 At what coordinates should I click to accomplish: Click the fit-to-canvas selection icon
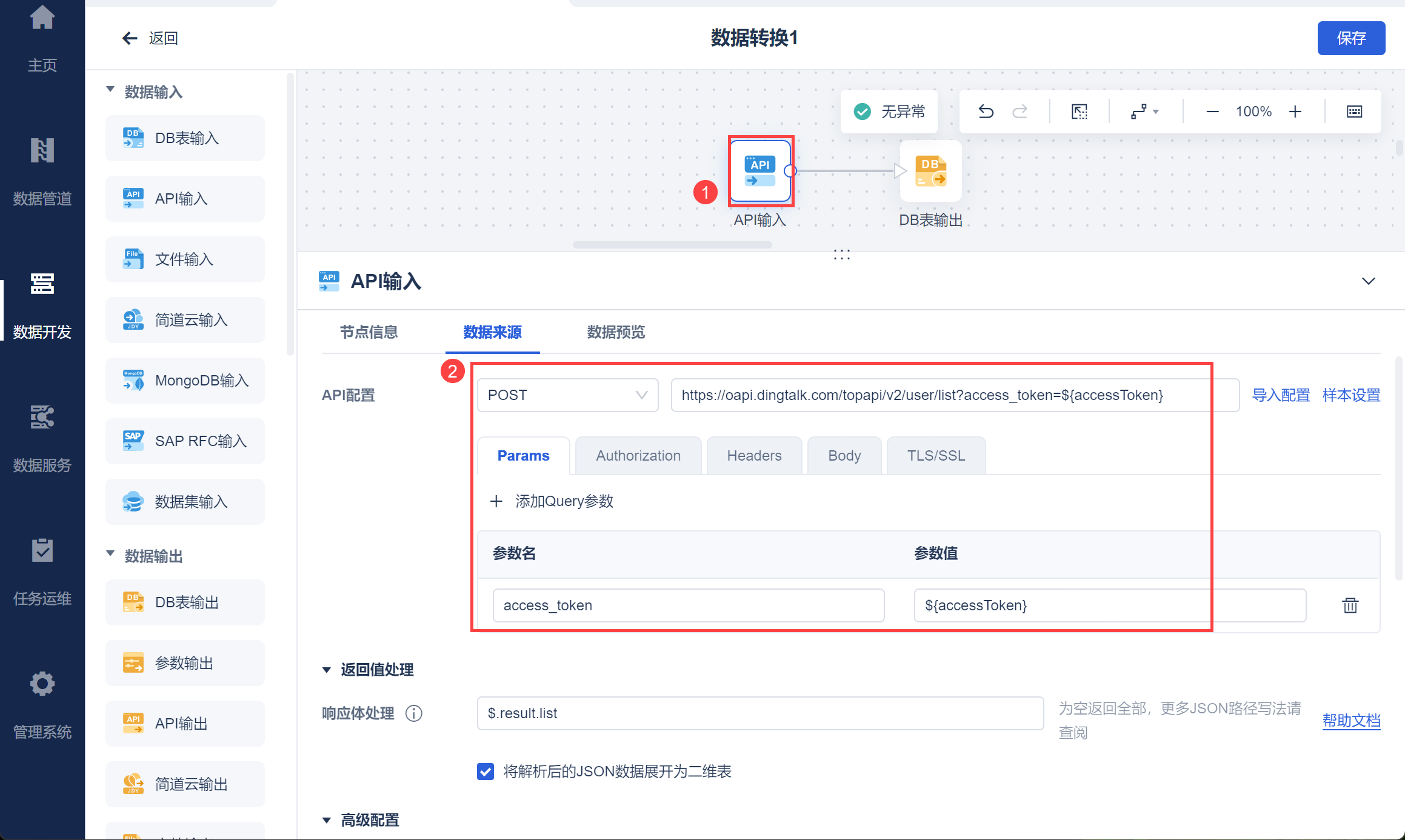[x=1080, y=112]
